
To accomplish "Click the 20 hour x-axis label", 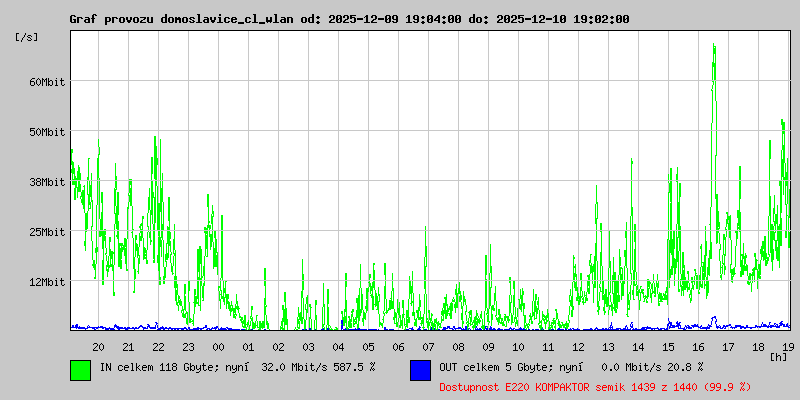I will [x=98, y=347].
